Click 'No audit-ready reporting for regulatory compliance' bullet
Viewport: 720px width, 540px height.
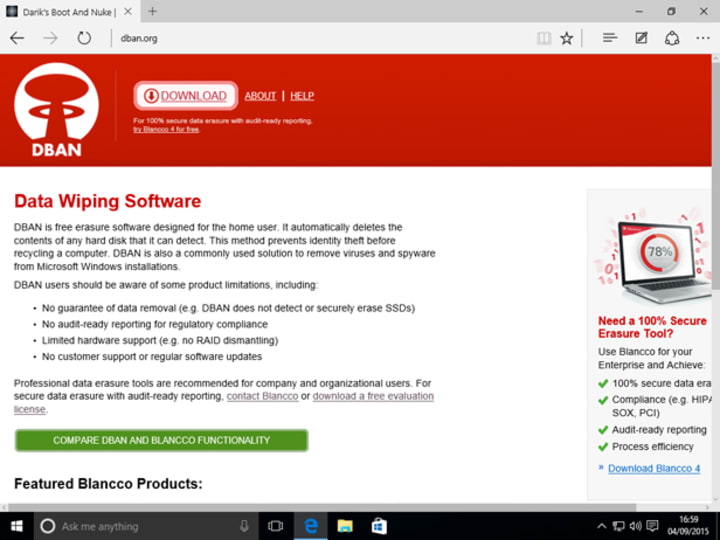pos(155,324)
